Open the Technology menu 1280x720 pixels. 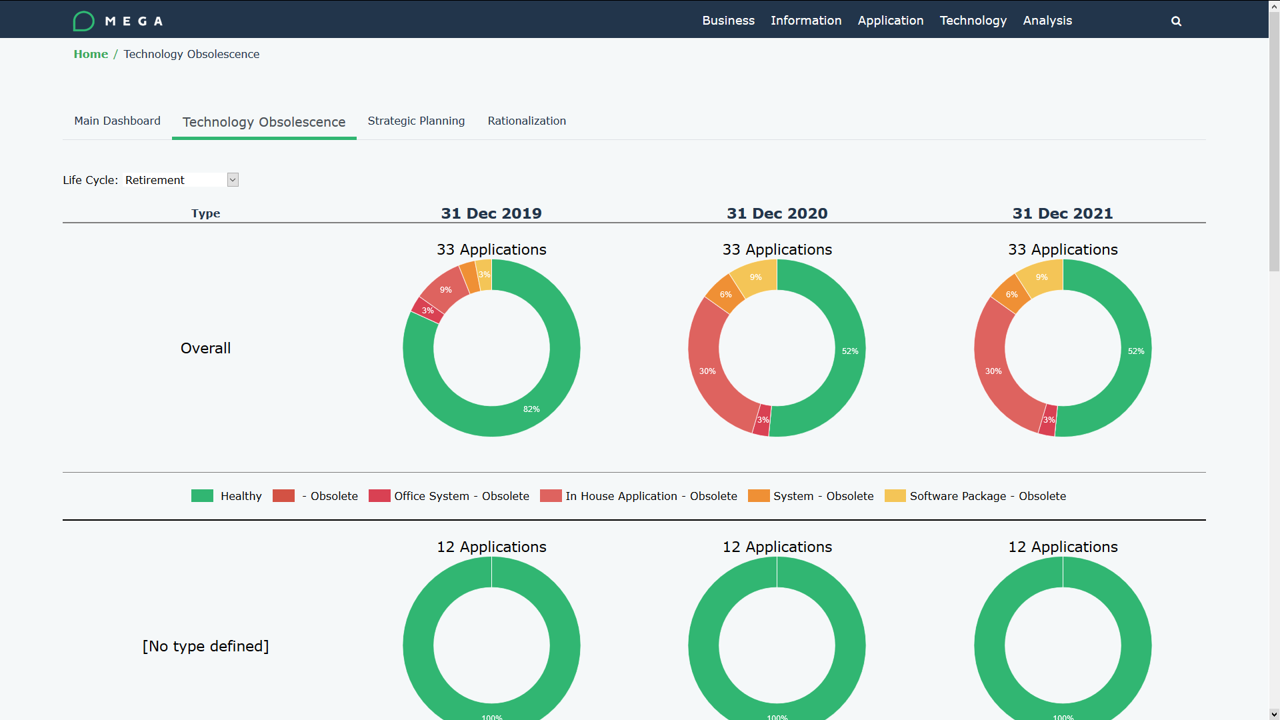(x=973, y=20)
